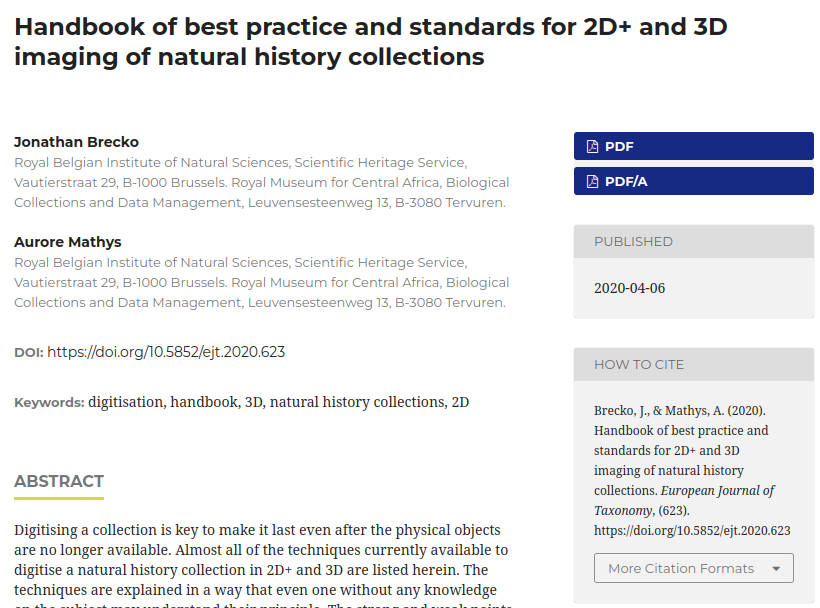Click the PDF file icon
This screenshot has width=820, height=608.
point(592,147)
